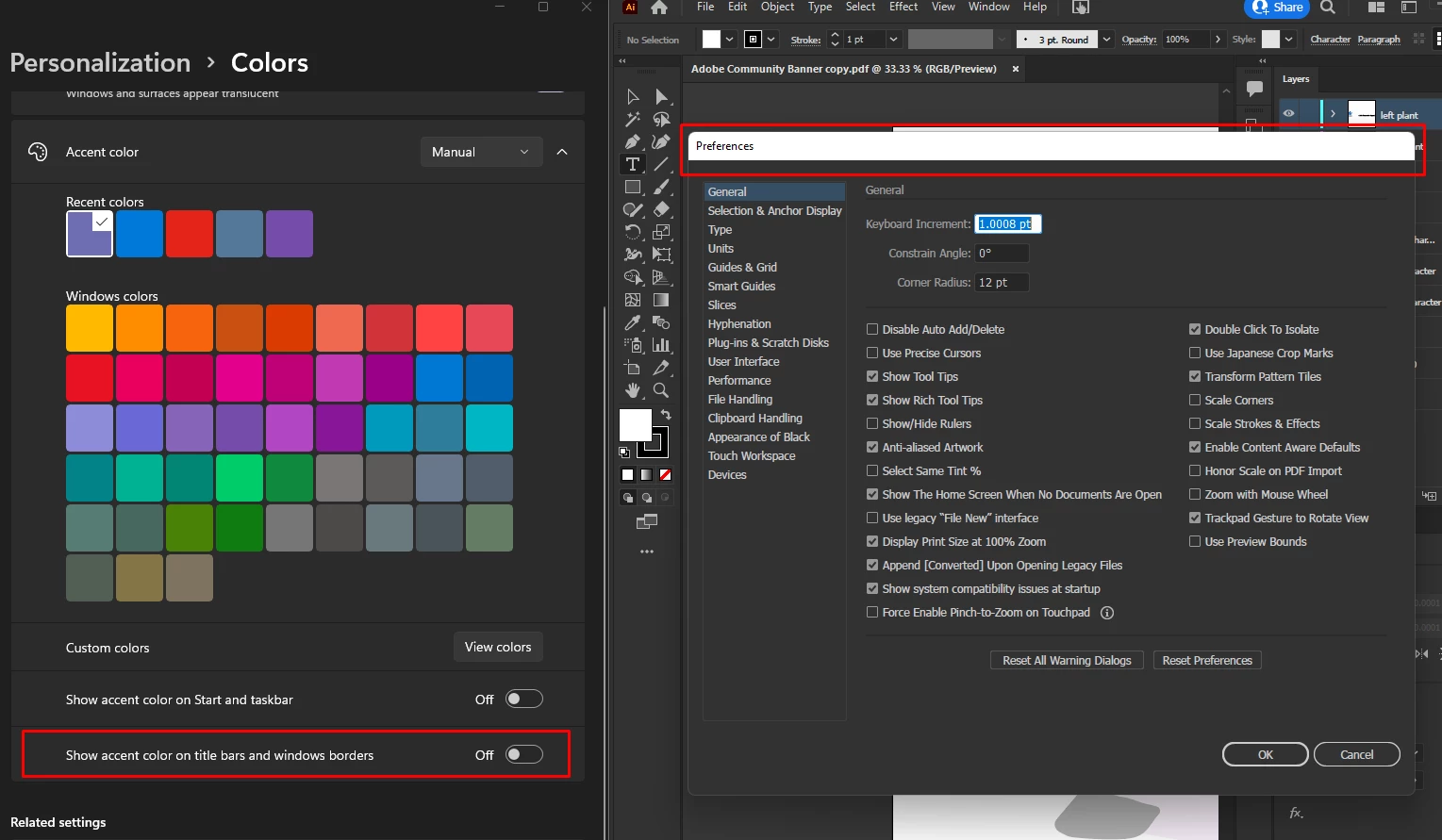Click Reset All Warning Dialogs
1442x840 pixels.
pos(1067,660)
